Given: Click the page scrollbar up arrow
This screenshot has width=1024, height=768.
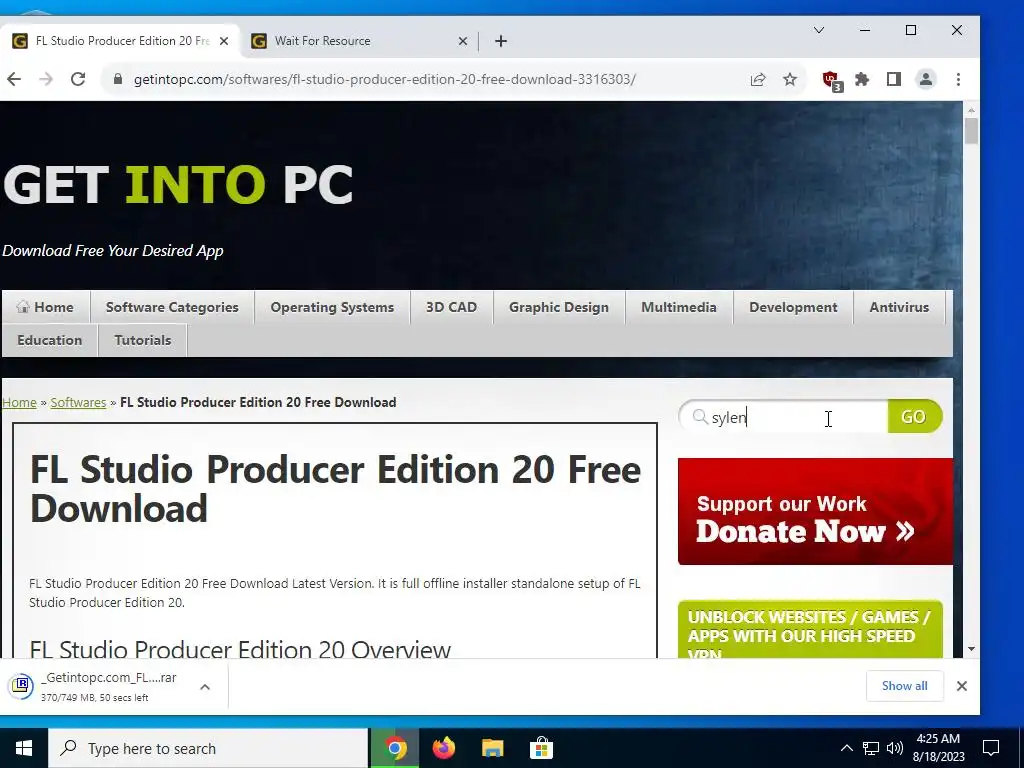Looking at the screenshot, I should pyautogui.click(x=971, y=109).
